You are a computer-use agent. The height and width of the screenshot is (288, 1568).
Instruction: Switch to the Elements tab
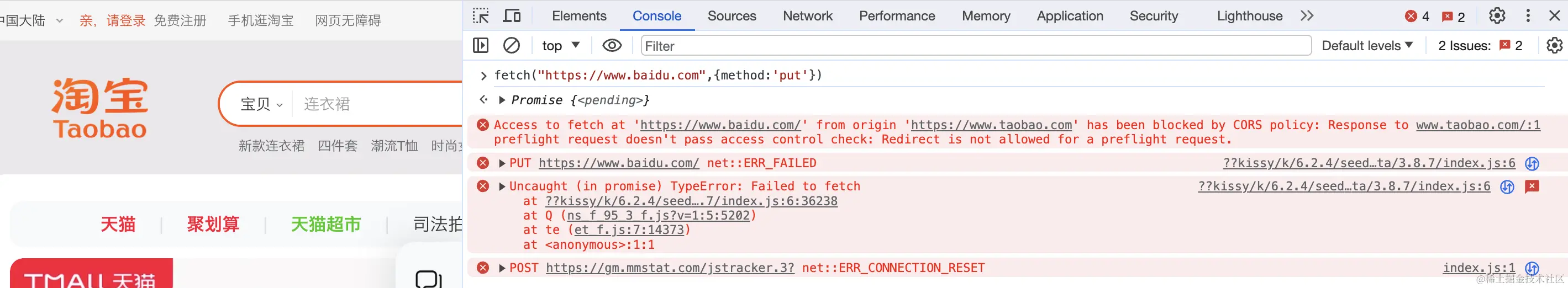tap(579, 16)
